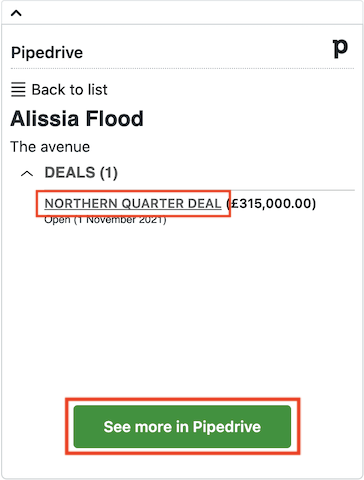This screenshot has width=364, height=480.
Task: Click the top header bar of the widget
Action: (x=182, y=13)
